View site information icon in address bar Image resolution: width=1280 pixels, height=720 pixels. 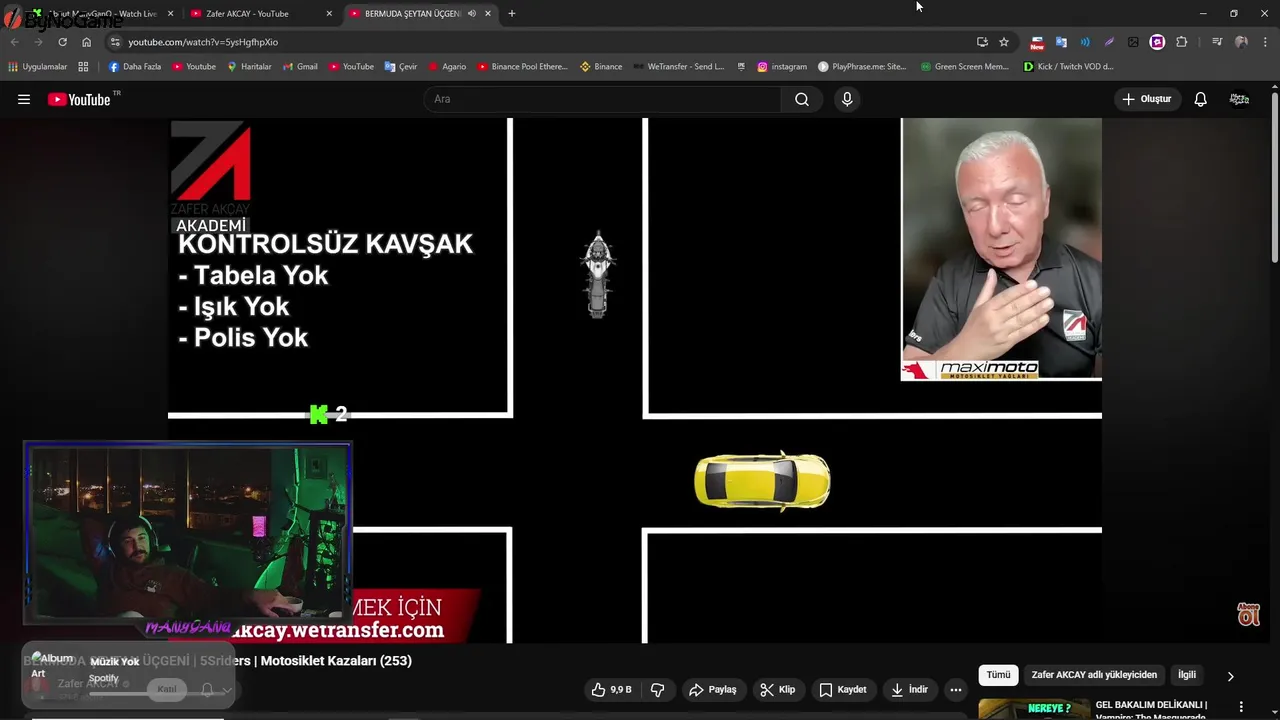pyautogui.click(x=115, y=42)
